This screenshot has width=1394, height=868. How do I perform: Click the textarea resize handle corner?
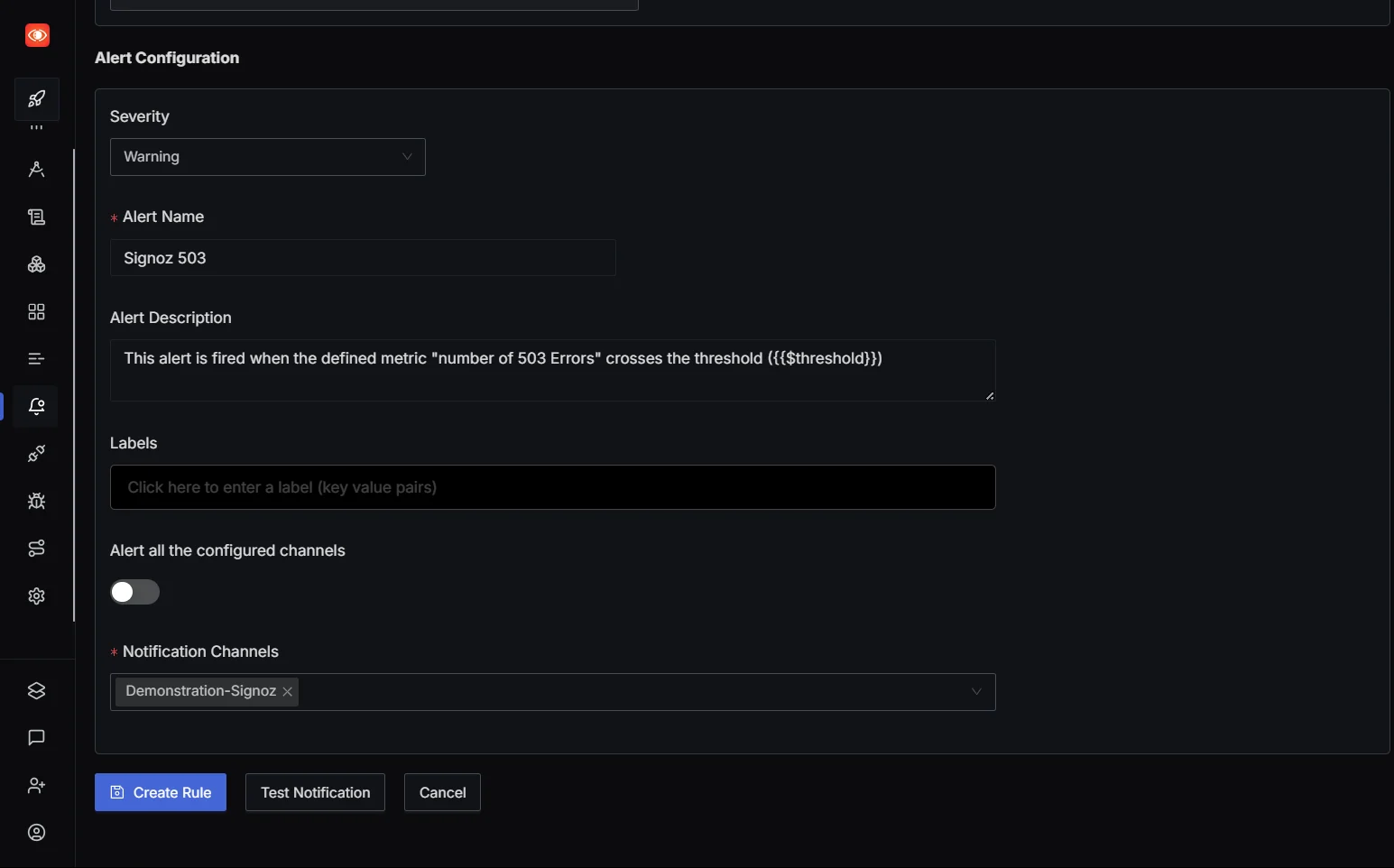pos(990,395)
